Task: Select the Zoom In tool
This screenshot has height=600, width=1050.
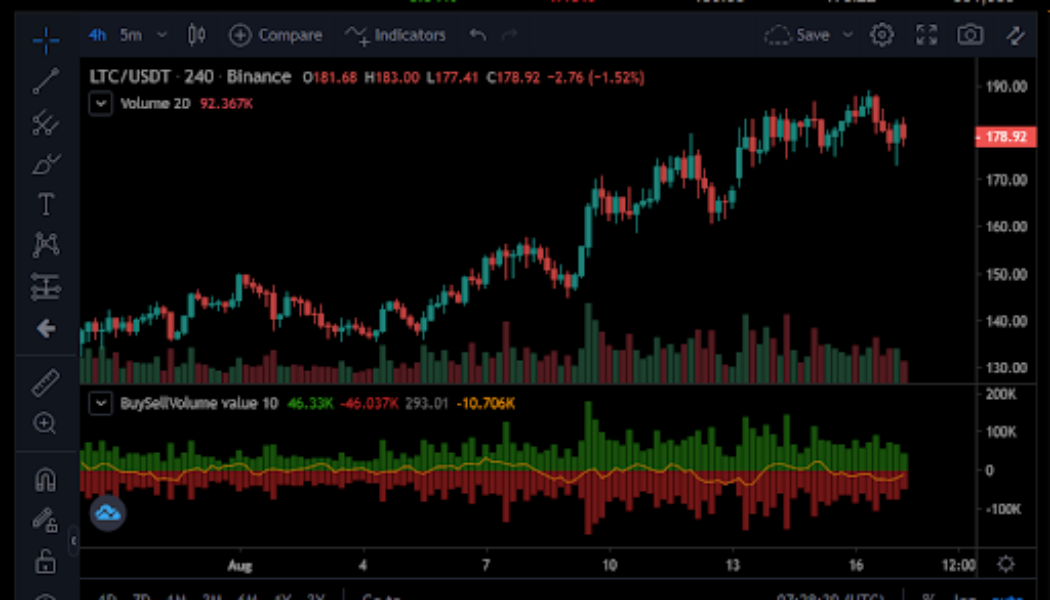Action: point(44,423)
